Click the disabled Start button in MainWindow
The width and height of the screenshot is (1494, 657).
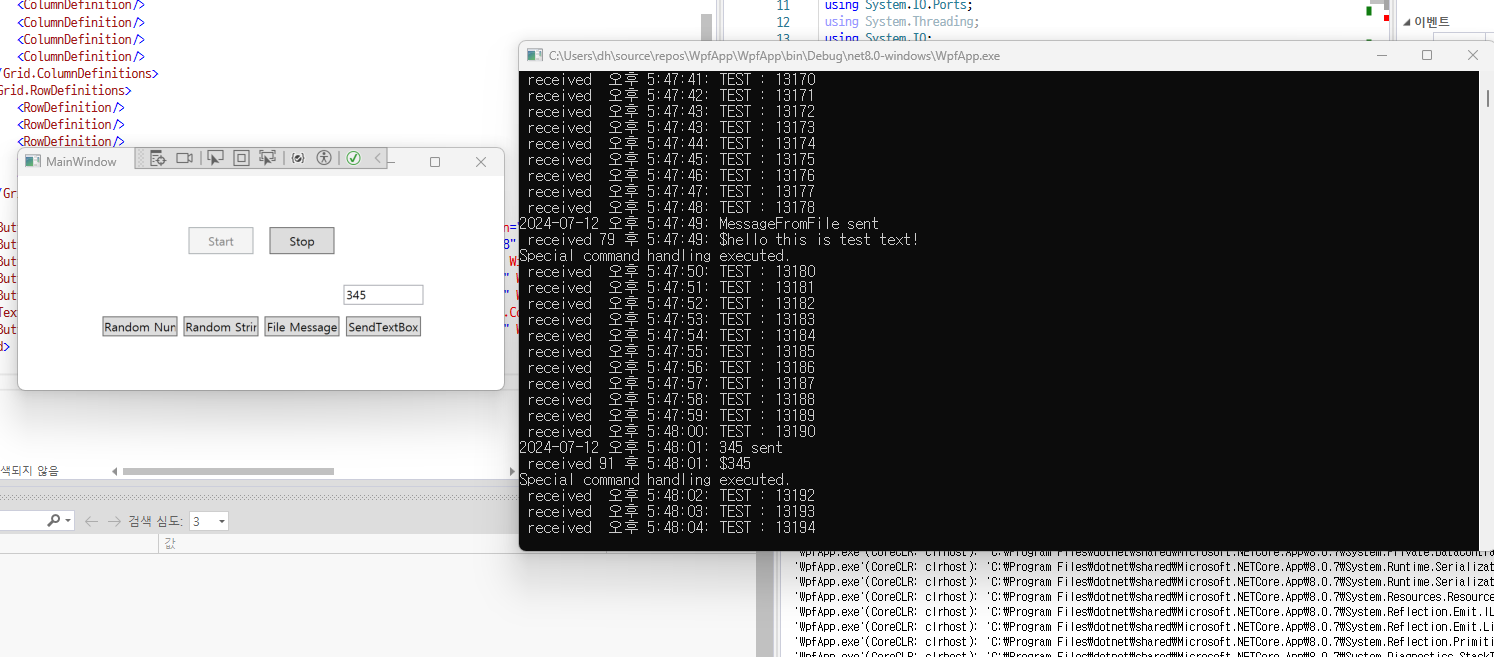(221, 241)
